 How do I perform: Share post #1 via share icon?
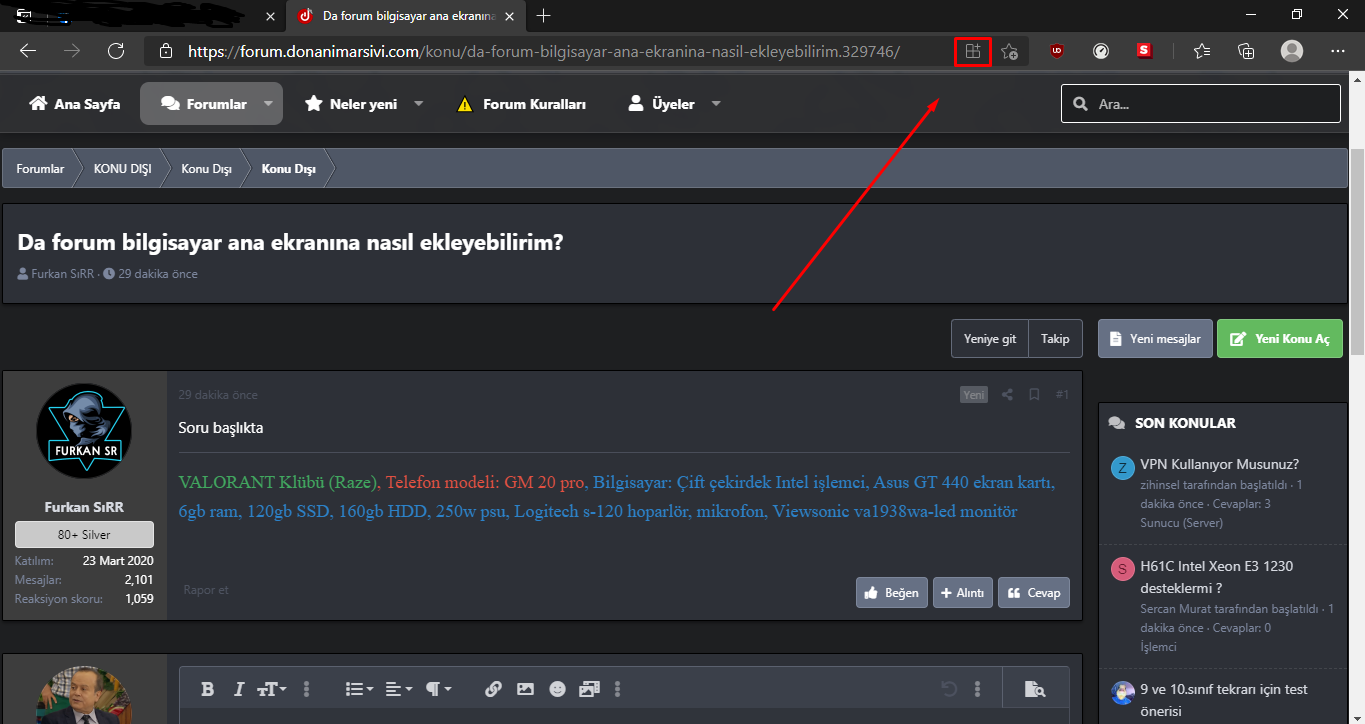click(x=1007, y=394)
